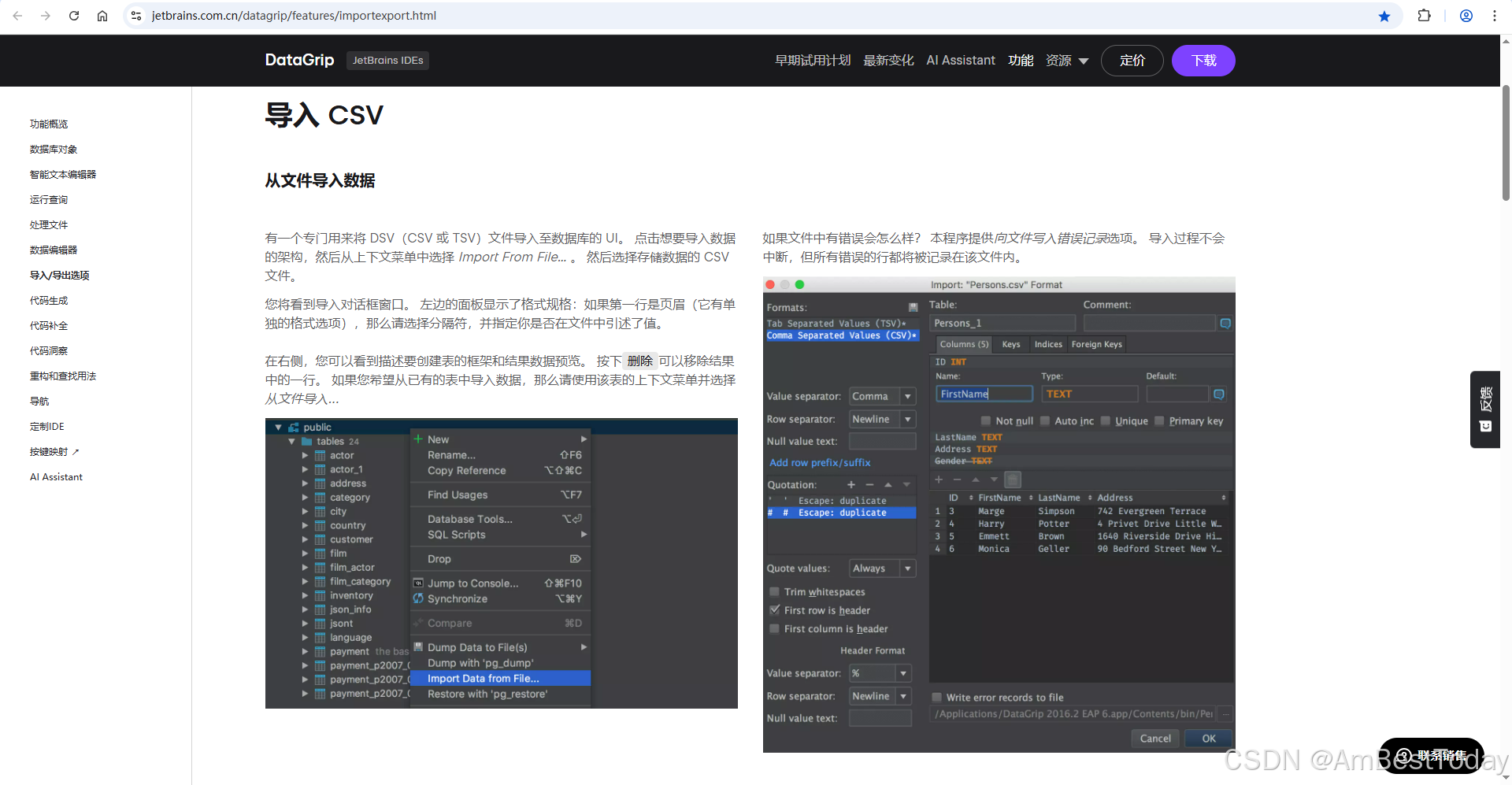The width and height of the screenshot is (1512, 785).
Task: Open the Row separator Newline dropdown above Null value
Action: click(x=882, y=420)
